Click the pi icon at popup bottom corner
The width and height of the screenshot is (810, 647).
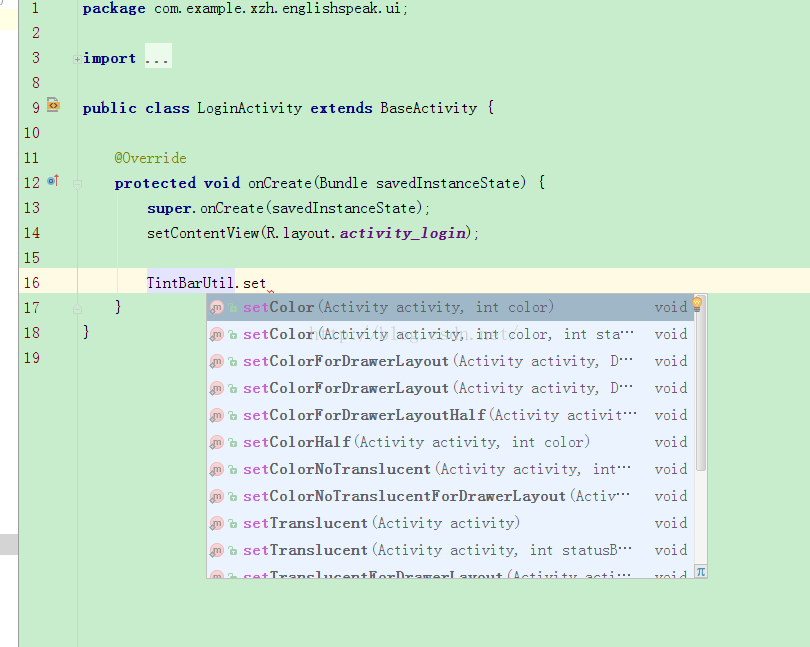(x=700, y=572)
